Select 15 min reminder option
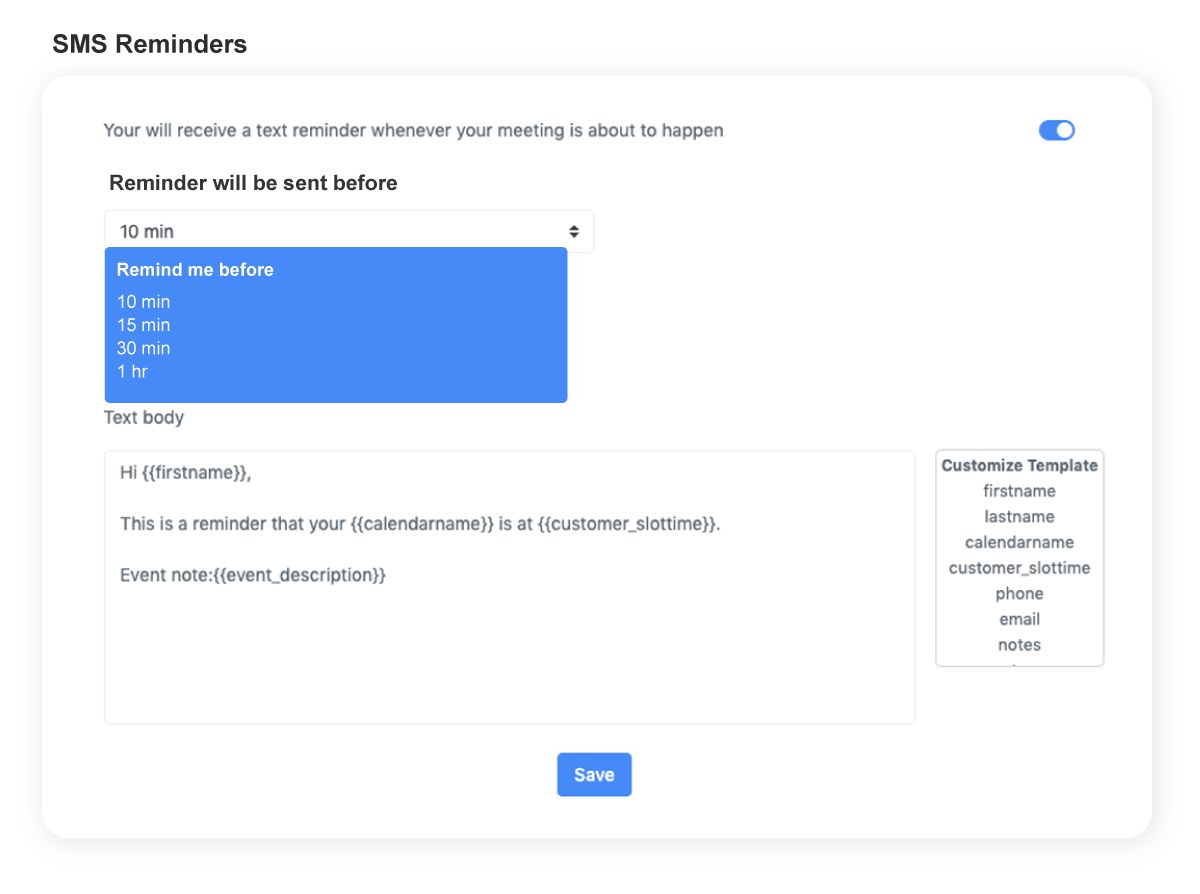The width and height of the screenshot is (1200, 894). coord(143,324)
